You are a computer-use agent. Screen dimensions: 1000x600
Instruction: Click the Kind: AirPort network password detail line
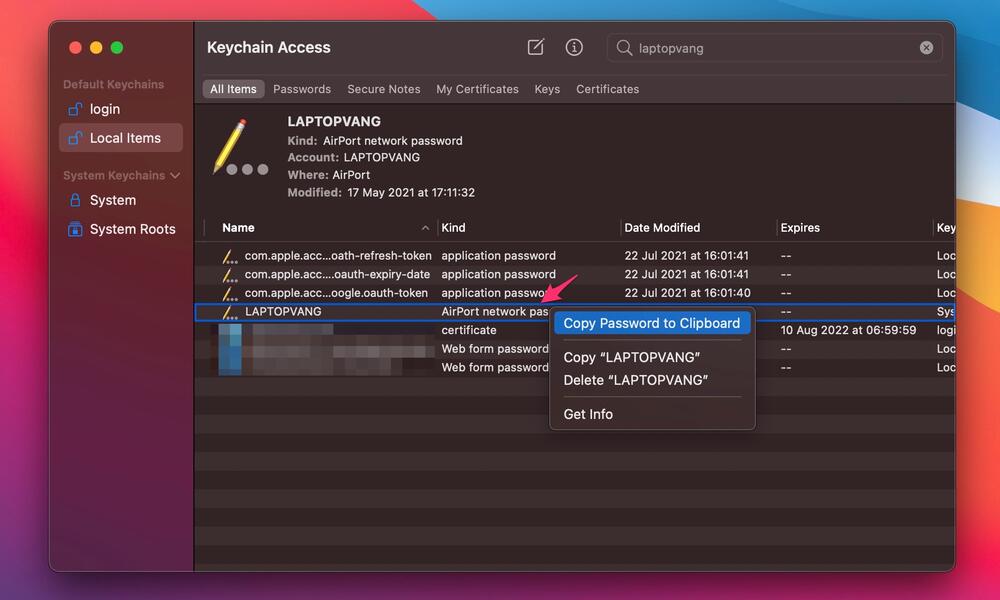(375, 141)
